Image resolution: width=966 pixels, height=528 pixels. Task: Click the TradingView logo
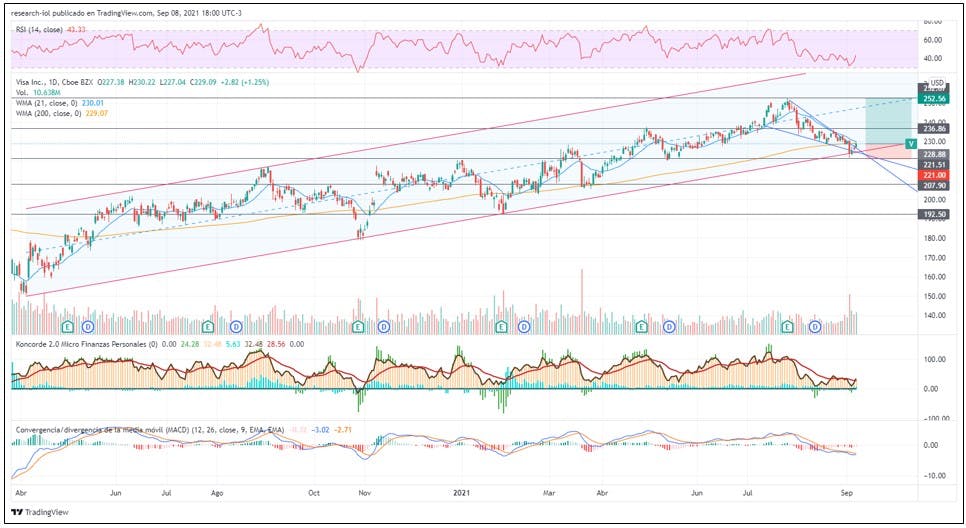pos(41,512)
